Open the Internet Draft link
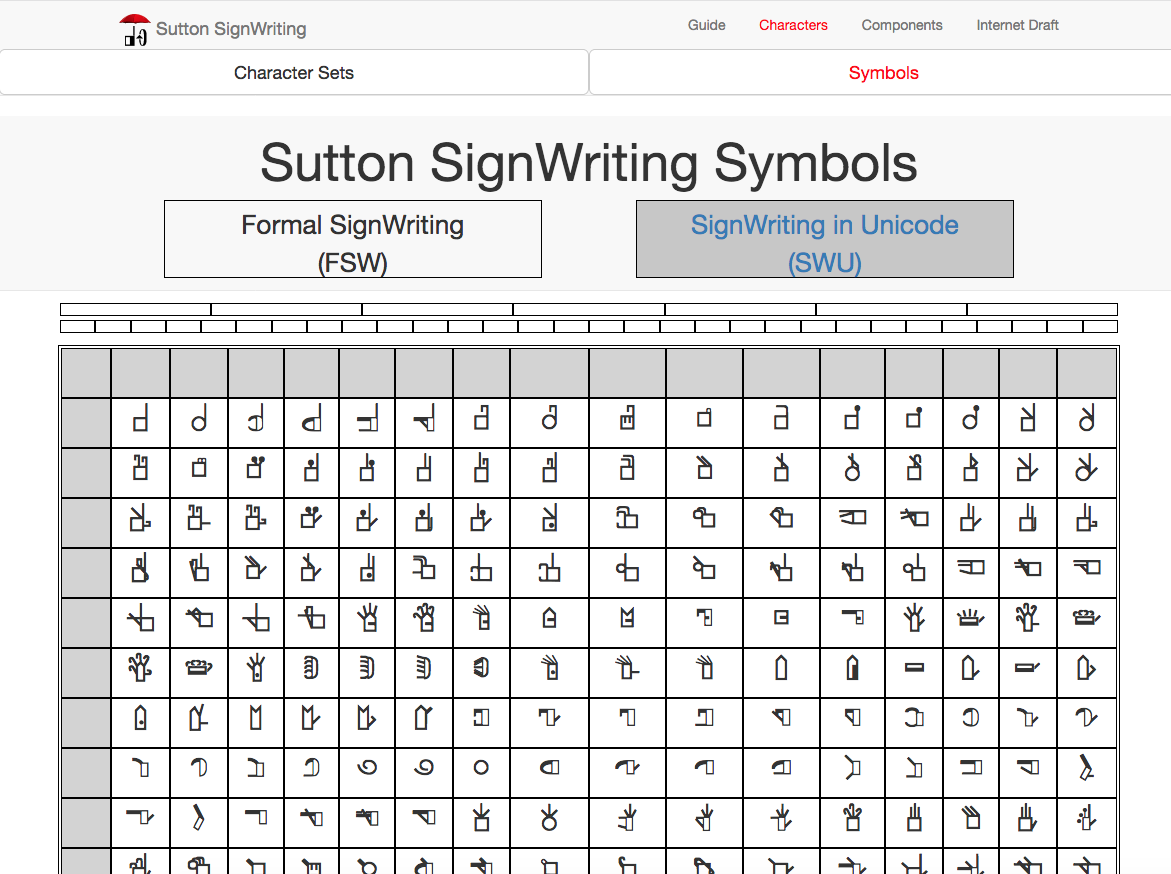This screenshot has height=874, width=1171. point(1017,25)
